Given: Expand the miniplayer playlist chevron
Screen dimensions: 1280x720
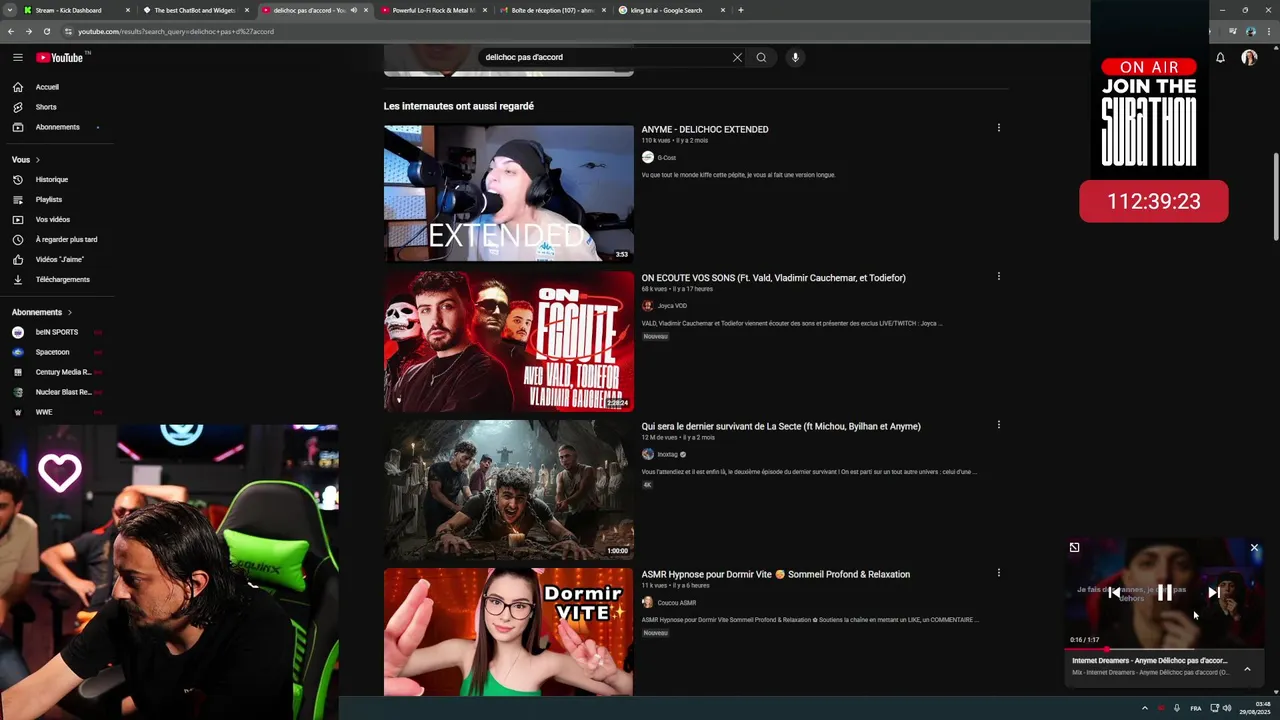Looking at the screenshot, I should click(1247, 669).
